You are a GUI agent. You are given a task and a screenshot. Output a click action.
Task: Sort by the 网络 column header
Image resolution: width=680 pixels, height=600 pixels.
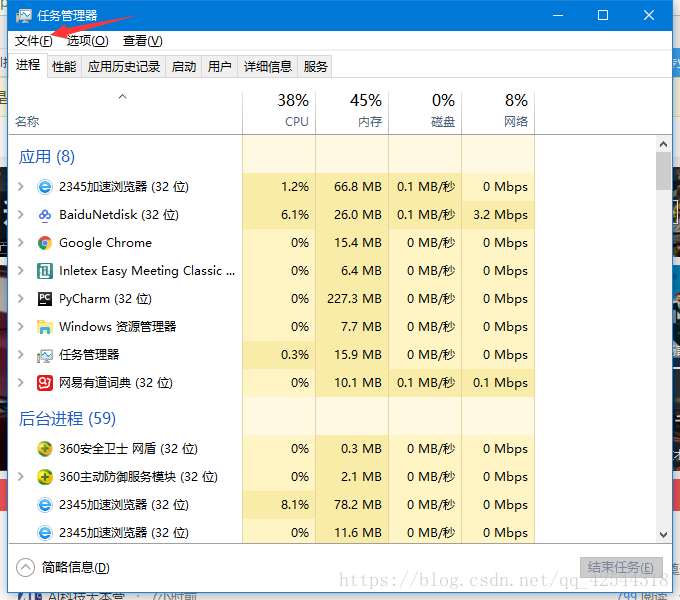pos(498,112)
